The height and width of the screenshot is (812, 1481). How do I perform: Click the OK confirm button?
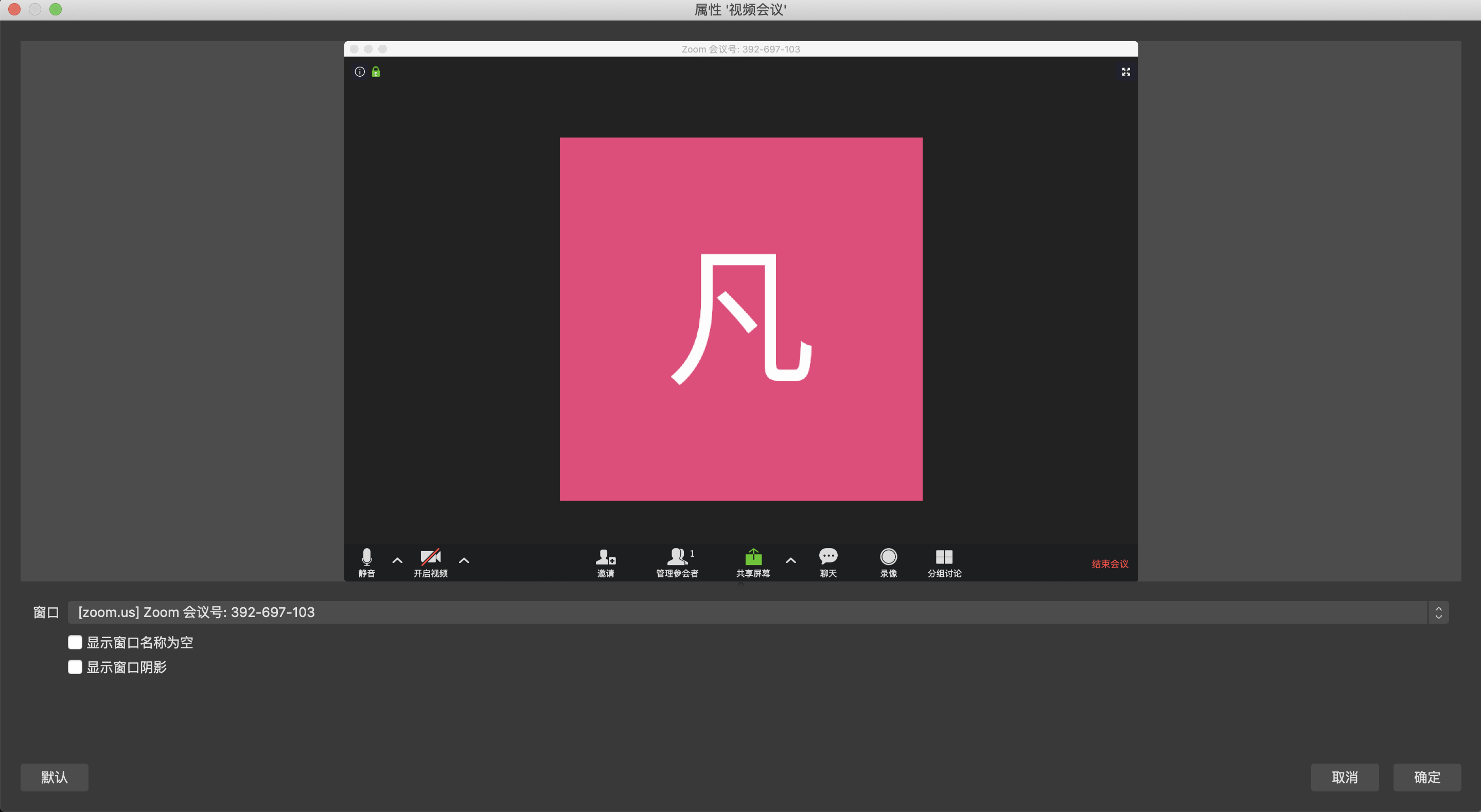[1426, 777]
